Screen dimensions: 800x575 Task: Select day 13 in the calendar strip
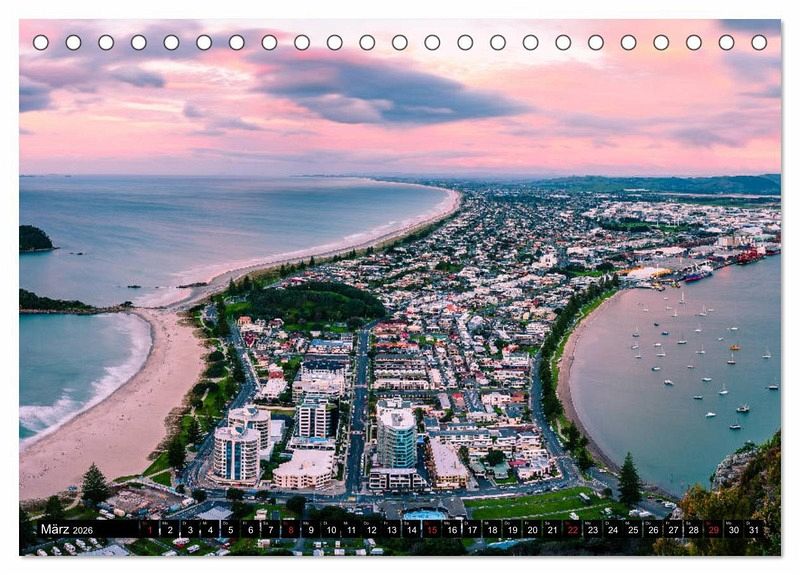point(391,529)
